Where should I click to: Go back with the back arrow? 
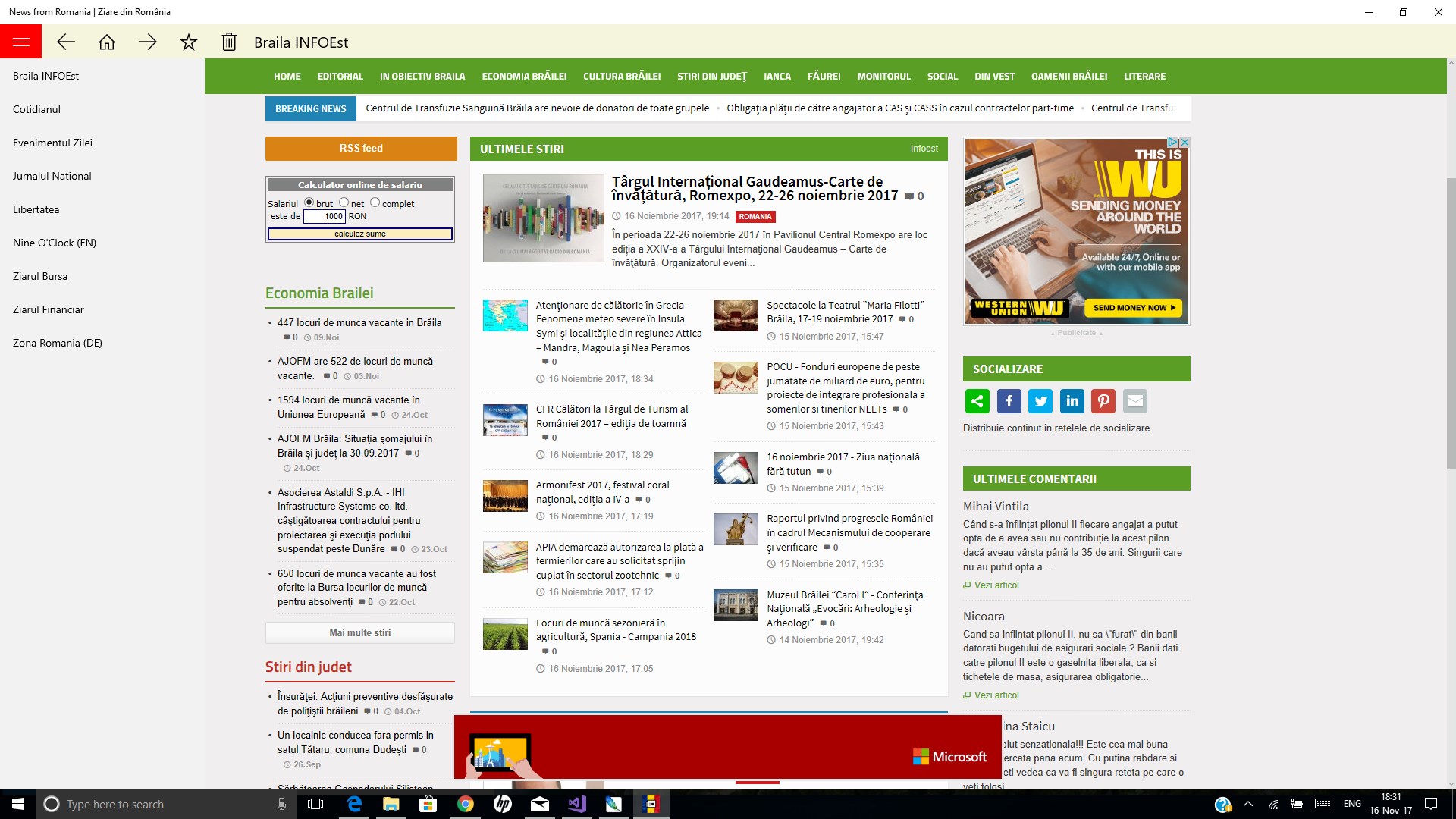tap(67, 42)
